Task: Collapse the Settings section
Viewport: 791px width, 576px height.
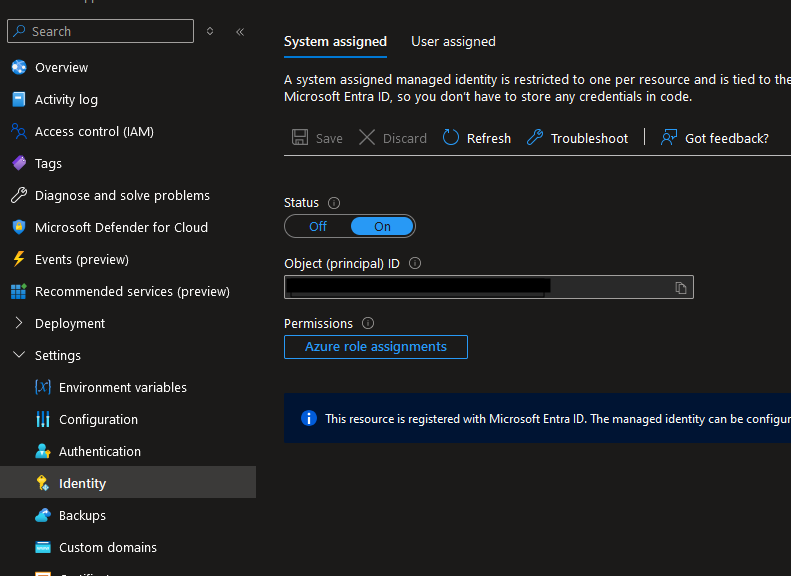Action: (x=18, y=355)
